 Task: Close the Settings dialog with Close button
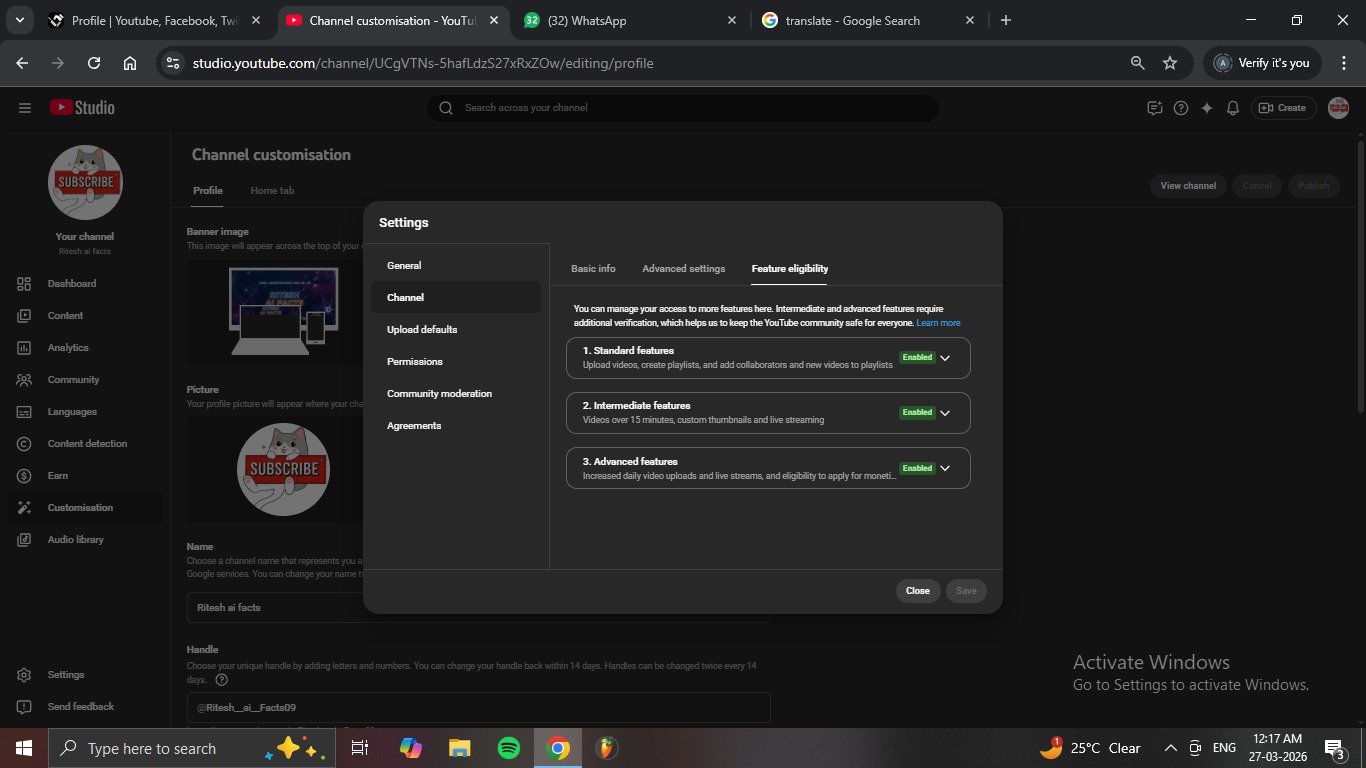[917, 591]
